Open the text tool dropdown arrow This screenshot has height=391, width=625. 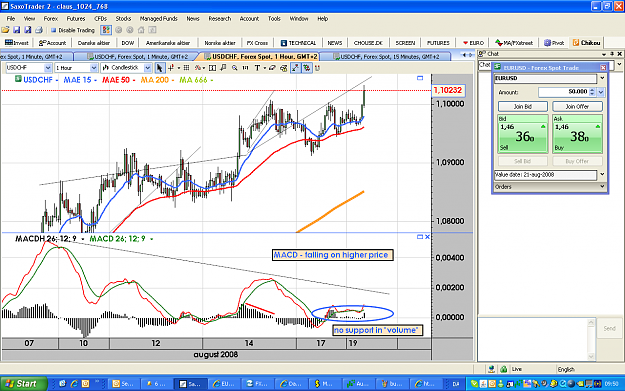(265, 68)
